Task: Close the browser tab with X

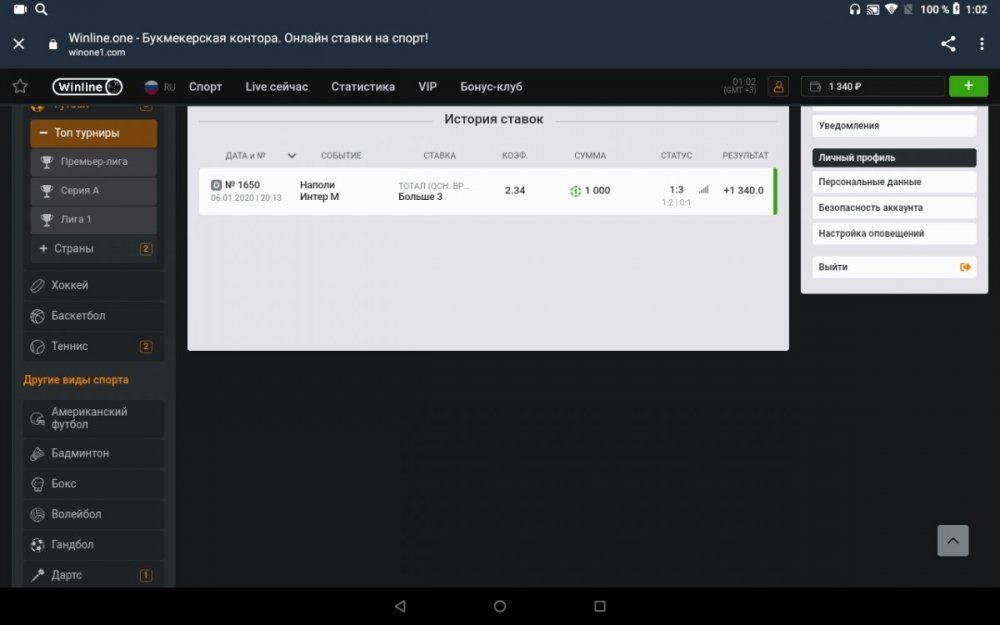Action: (x=18, y=44)
